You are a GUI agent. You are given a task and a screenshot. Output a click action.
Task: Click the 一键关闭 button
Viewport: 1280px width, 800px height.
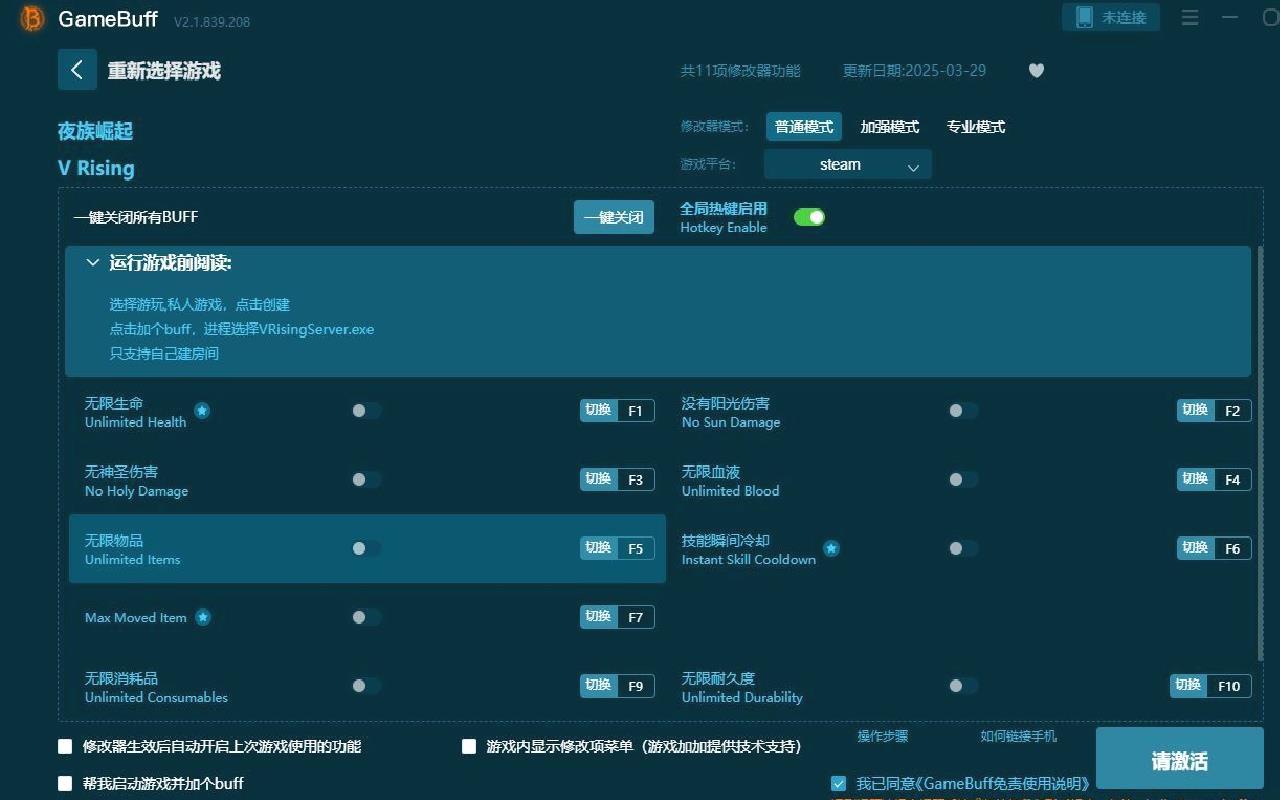click(x=614, y=217)
